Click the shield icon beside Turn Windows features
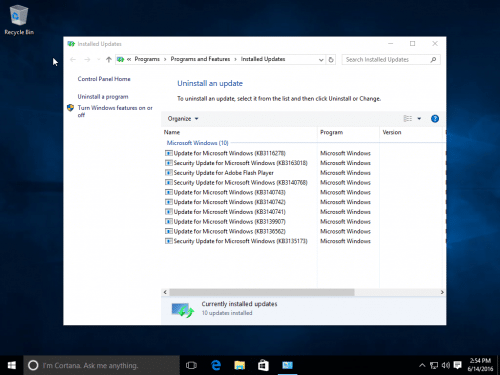This screenshot has height=375, width=500. 70,108
